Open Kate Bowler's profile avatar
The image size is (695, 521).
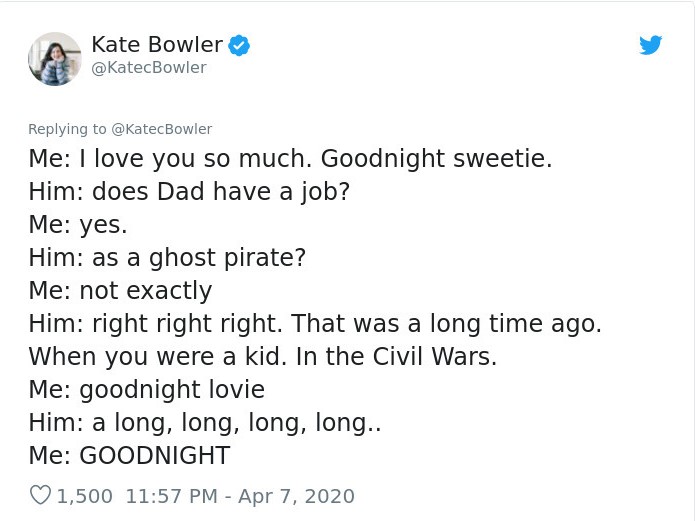(54, 59)
